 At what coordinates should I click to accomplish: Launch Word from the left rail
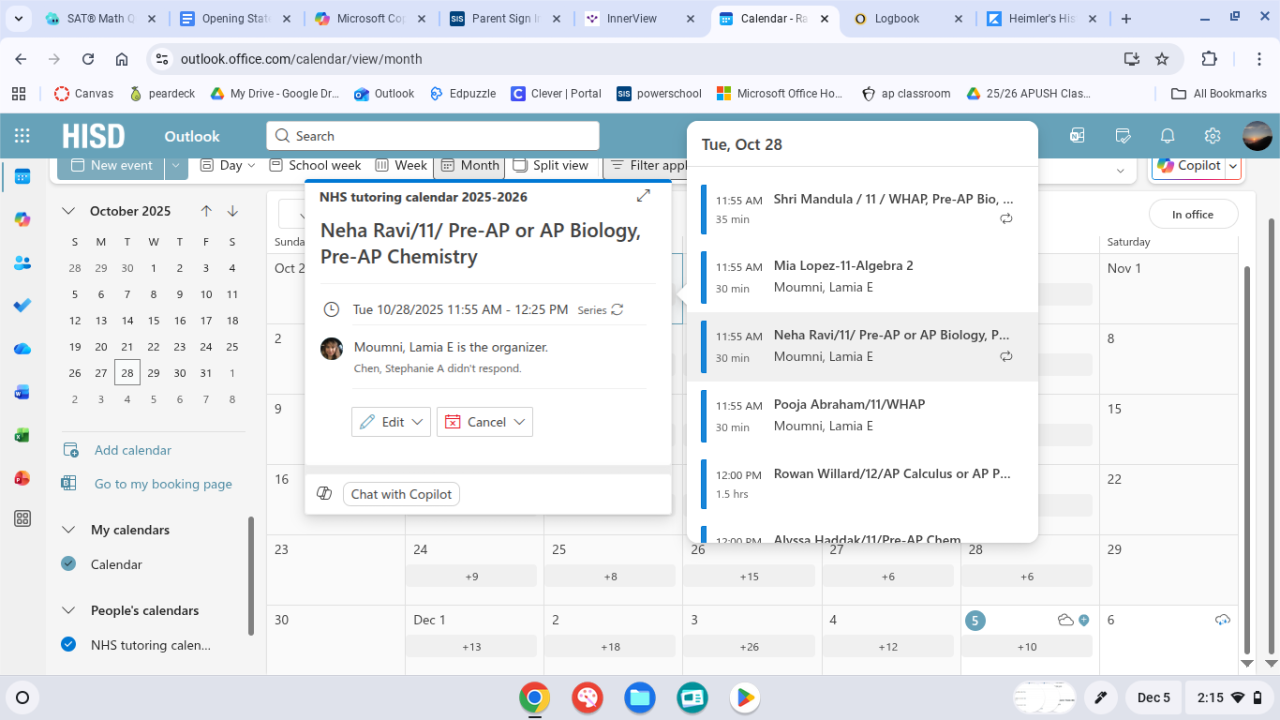22,392
